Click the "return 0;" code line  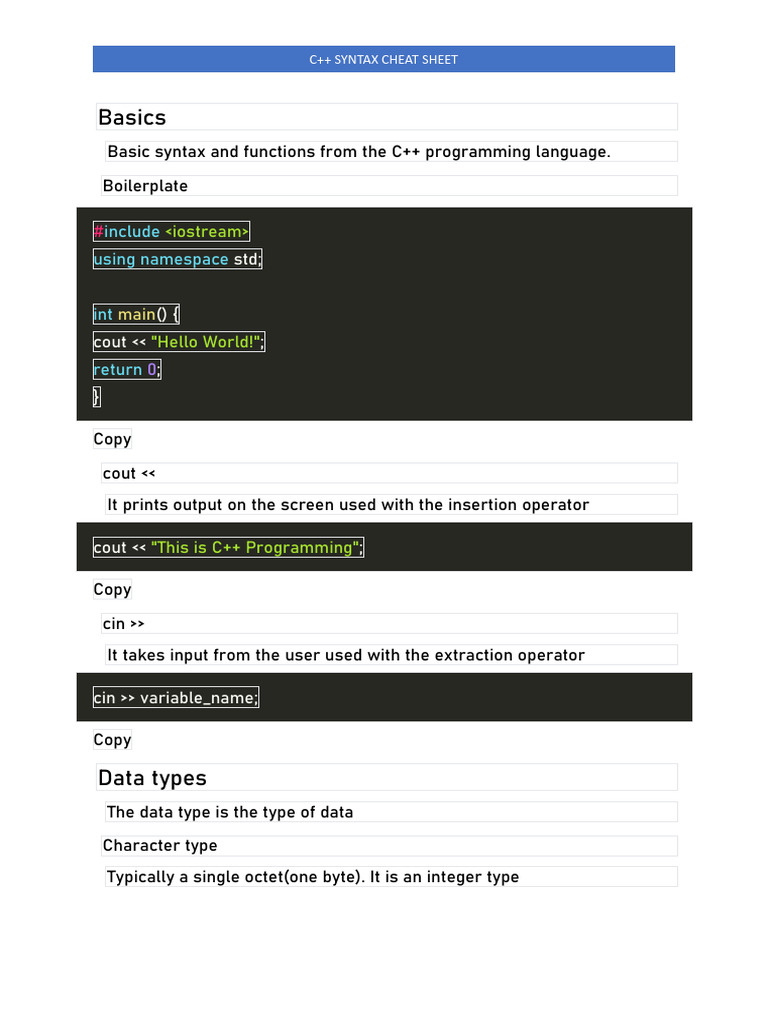(127, 369)
